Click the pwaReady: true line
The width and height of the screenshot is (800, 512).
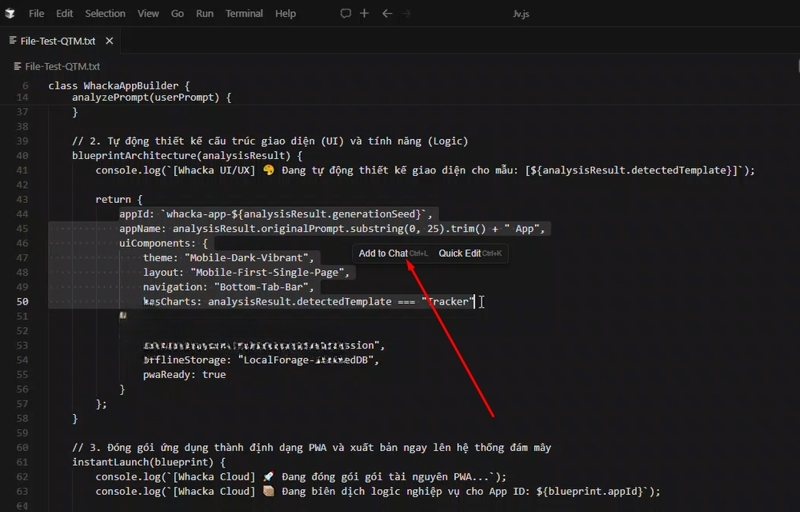[x=184, y=374]
